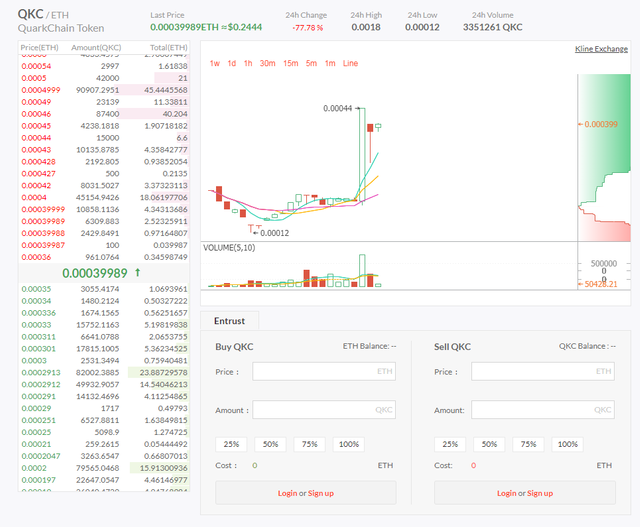Select sell order priced 0.00036
This screenshot has height=527, width=640.
tap(104, 257)
